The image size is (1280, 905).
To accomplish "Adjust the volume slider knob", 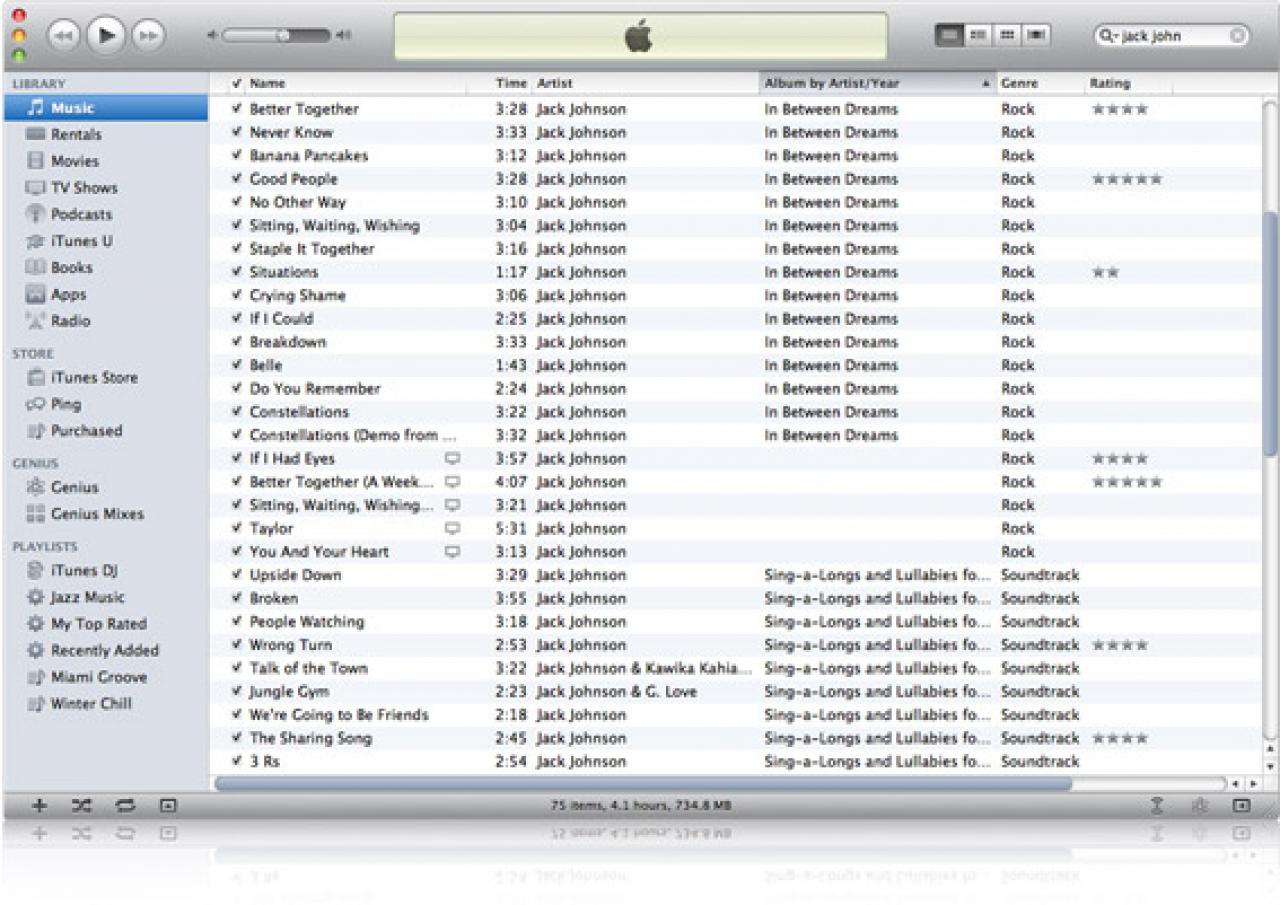I will pyautogui.click(x=283, y=35).
